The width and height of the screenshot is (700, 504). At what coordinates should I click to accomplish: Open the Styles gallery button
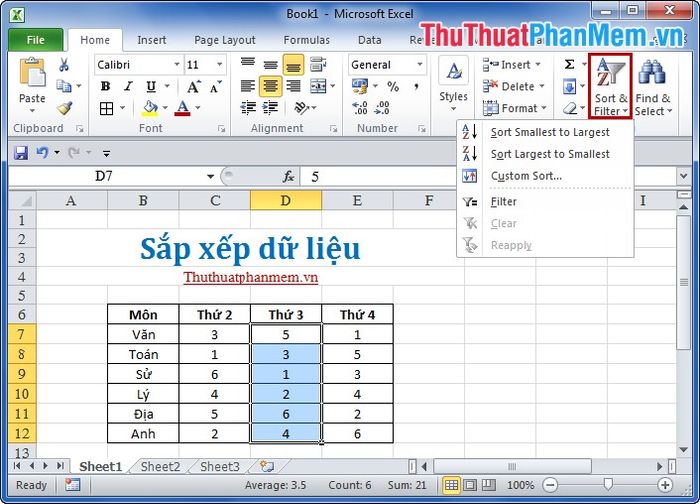[x=453, y=84]
